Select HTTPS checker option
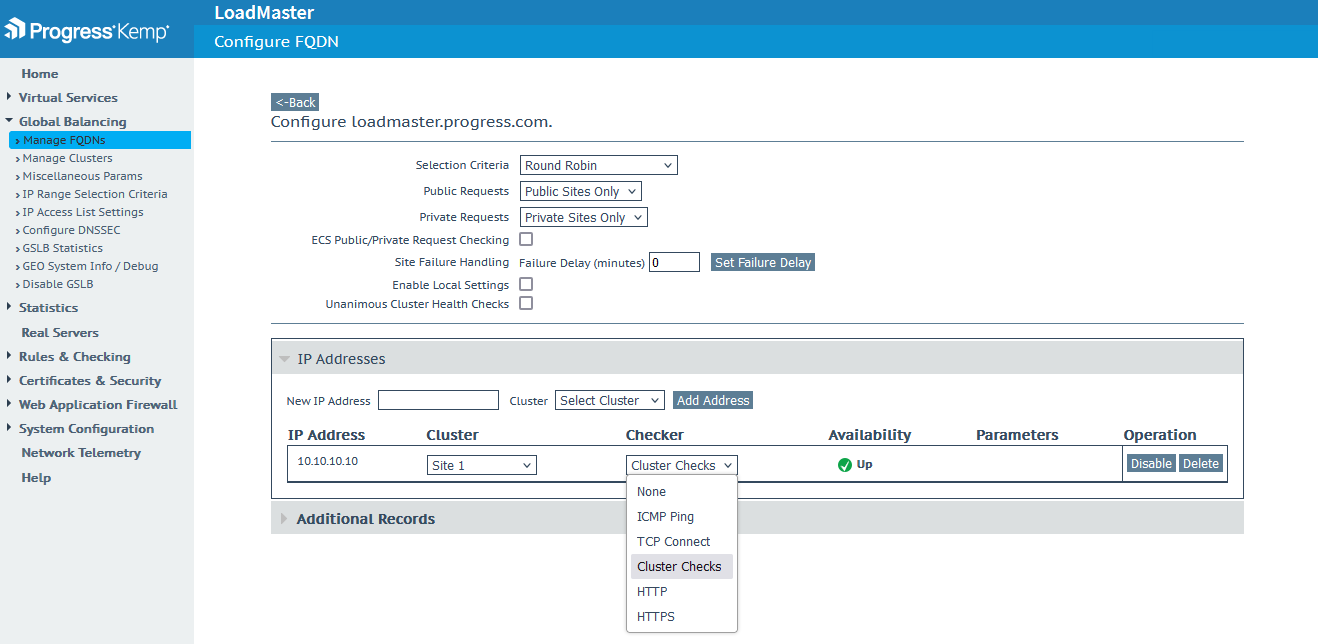Viewport: 1318px width, 644px height. [682, 617]
